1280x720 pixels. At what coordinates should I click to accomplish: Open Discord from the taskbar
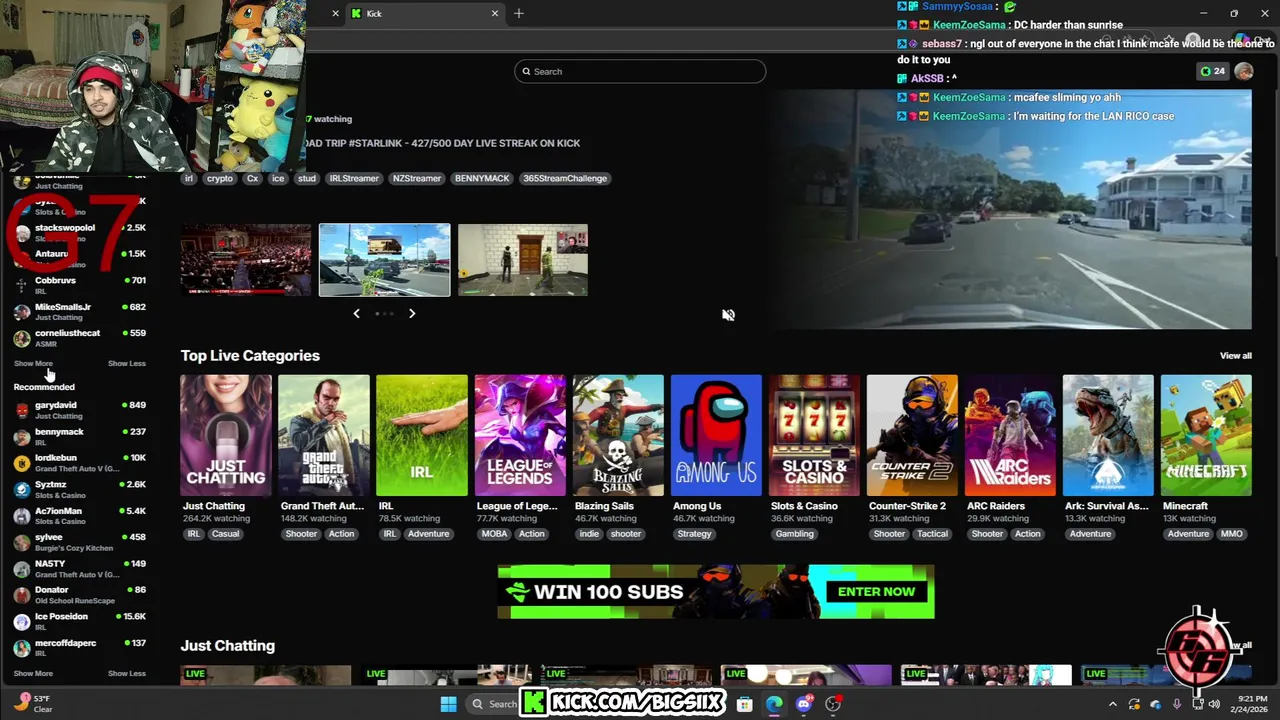(x=804, y=704)
